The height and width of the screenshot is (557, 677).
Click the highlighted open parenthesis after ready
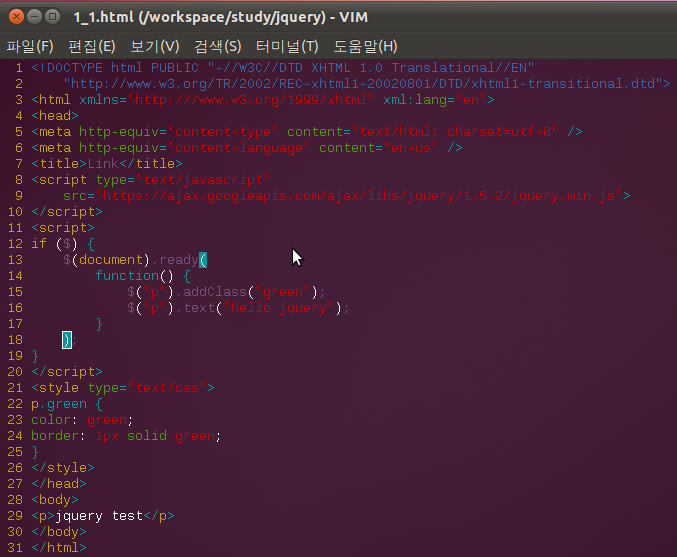pyautogui.click(x=203, y=260)
